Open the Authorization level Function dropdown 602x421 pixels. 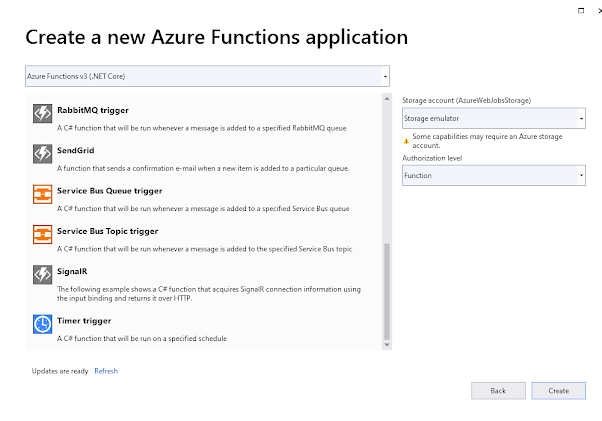[x=494, y=175]
